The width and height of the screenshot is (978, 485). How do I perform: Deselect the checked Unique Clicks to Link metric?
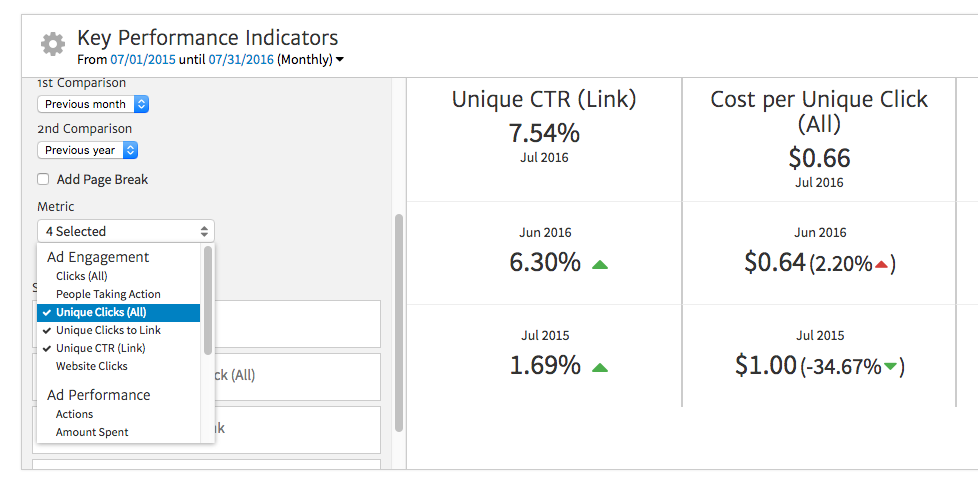tap(108, 330)
